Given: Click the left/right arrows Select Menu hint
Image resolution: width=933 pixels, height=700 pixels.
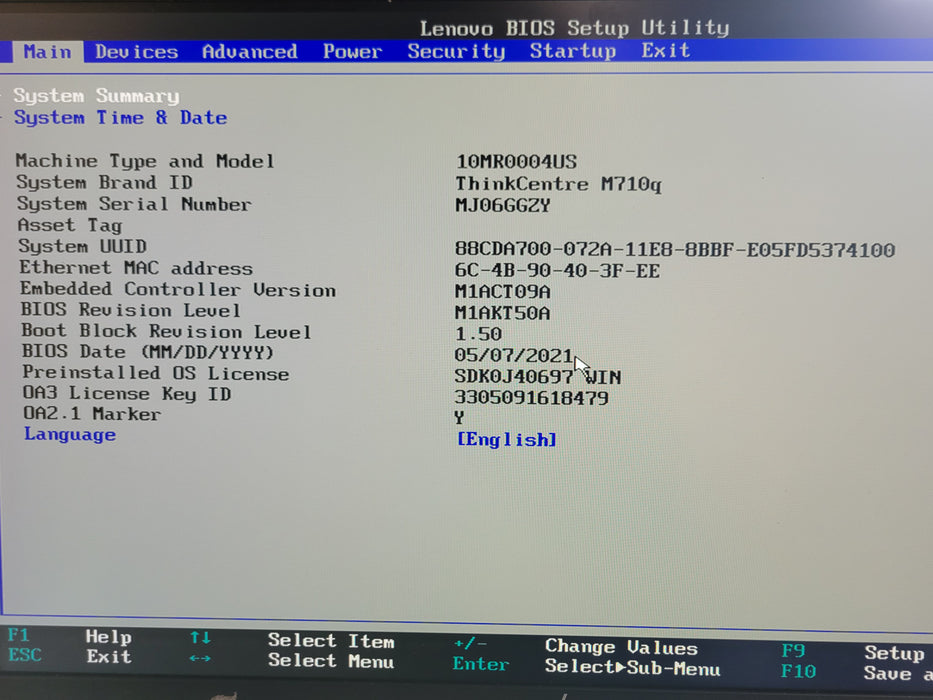Looking at the screenshot, I should (x=292, y=660).
